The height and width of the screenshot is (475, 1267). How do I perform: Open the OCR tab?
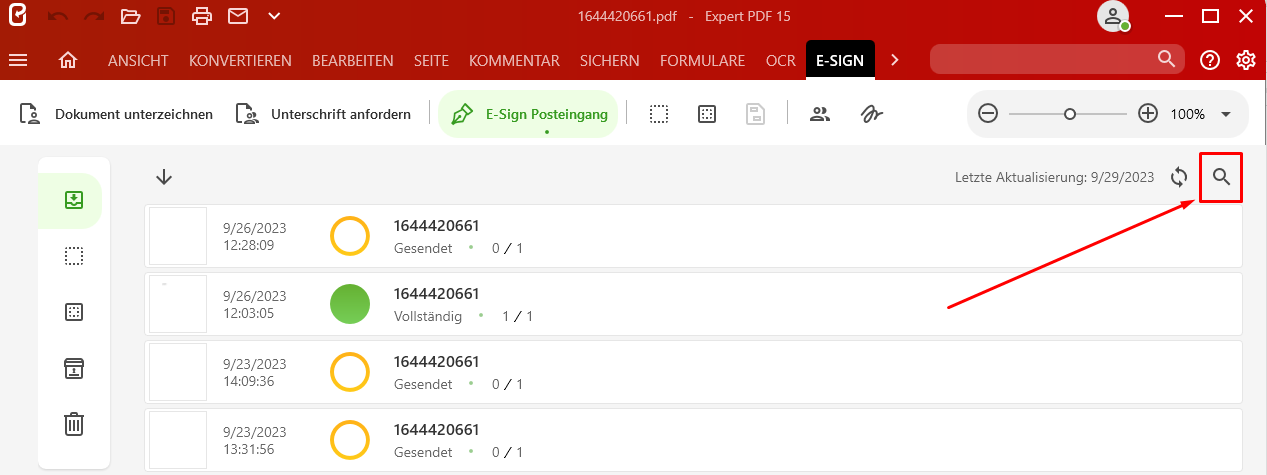(x=781, y=60)
